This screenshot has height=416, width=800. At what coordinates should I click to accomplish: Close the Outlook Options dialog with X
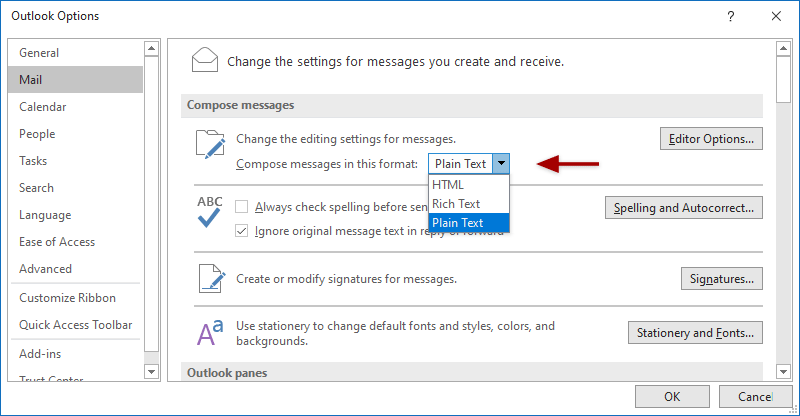(x=776, y=16)
